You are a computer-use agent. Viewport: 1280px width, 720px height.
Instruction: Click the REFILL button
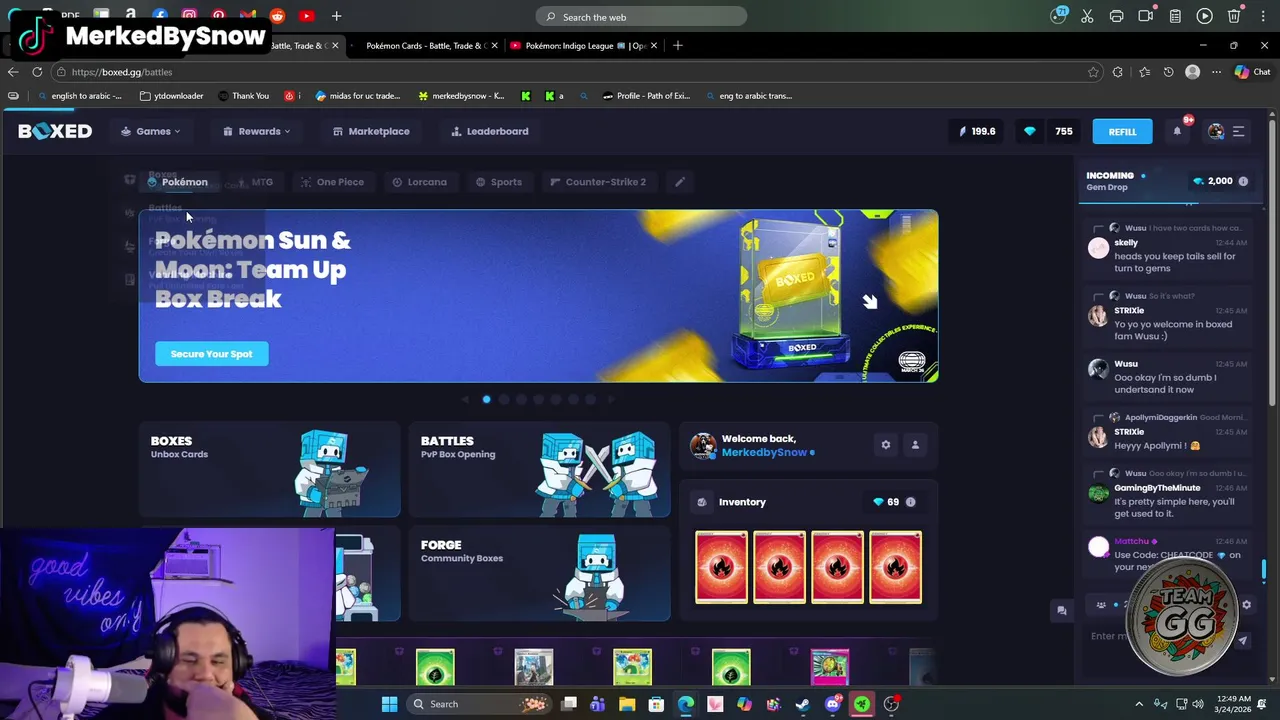click(1122, 131)
